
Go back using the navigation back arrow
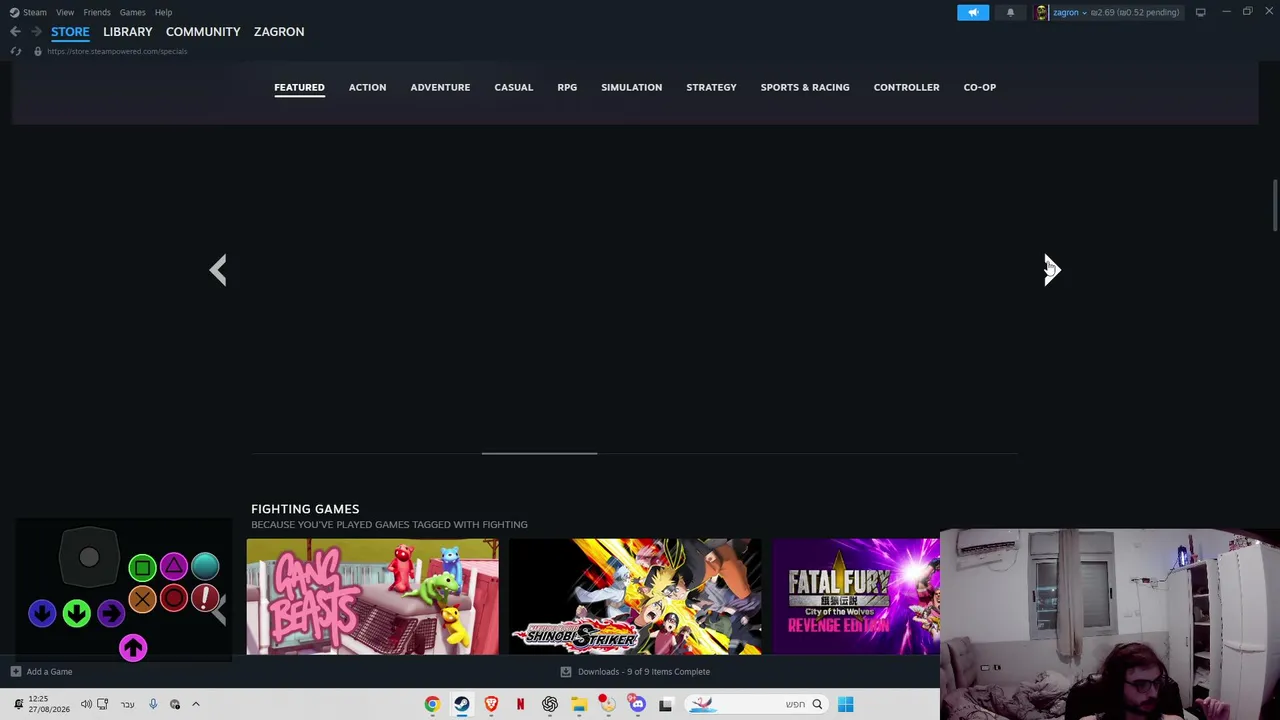15,32
